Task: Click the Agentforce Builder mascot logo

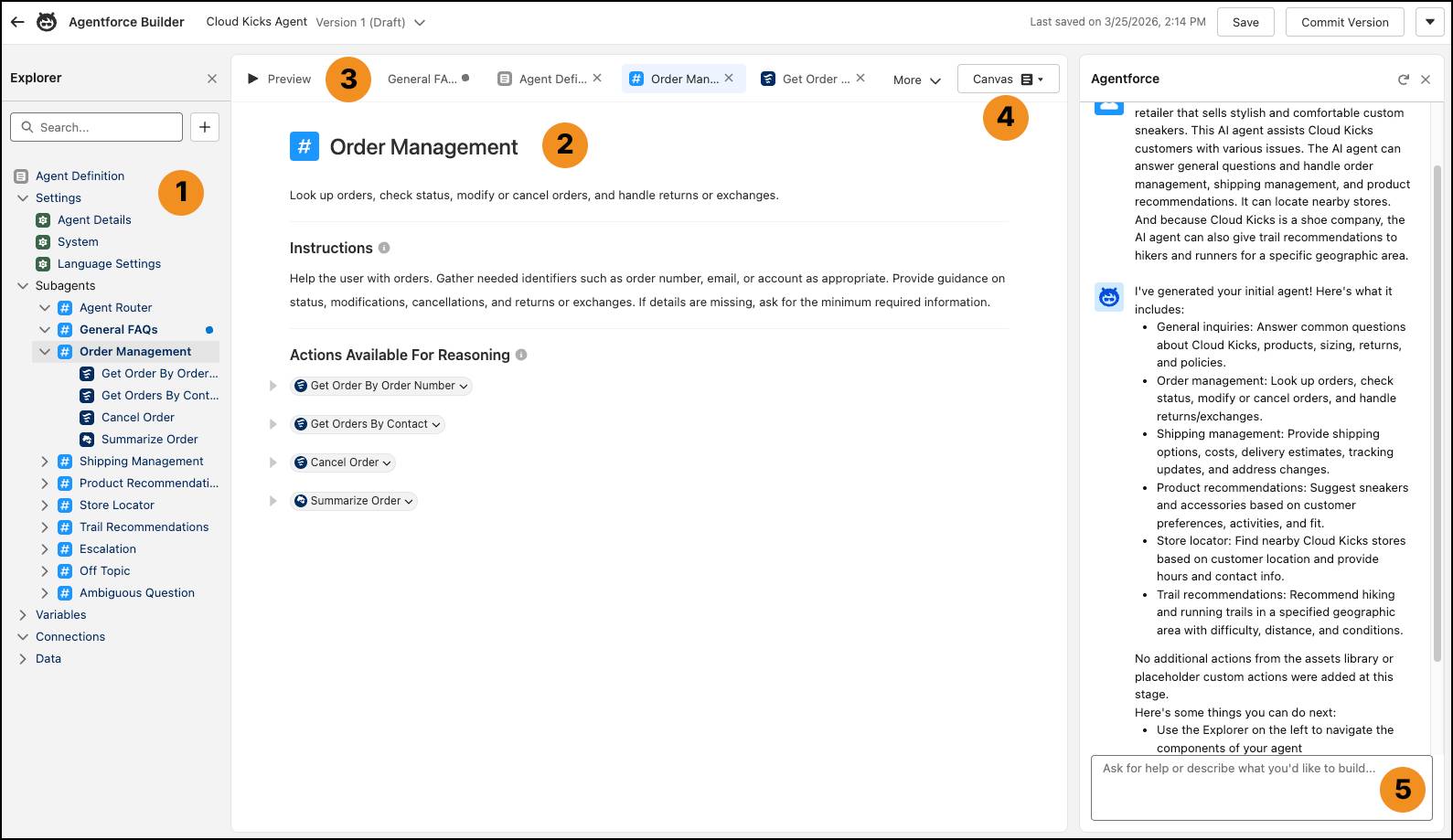Action: (x=47, y=22)
